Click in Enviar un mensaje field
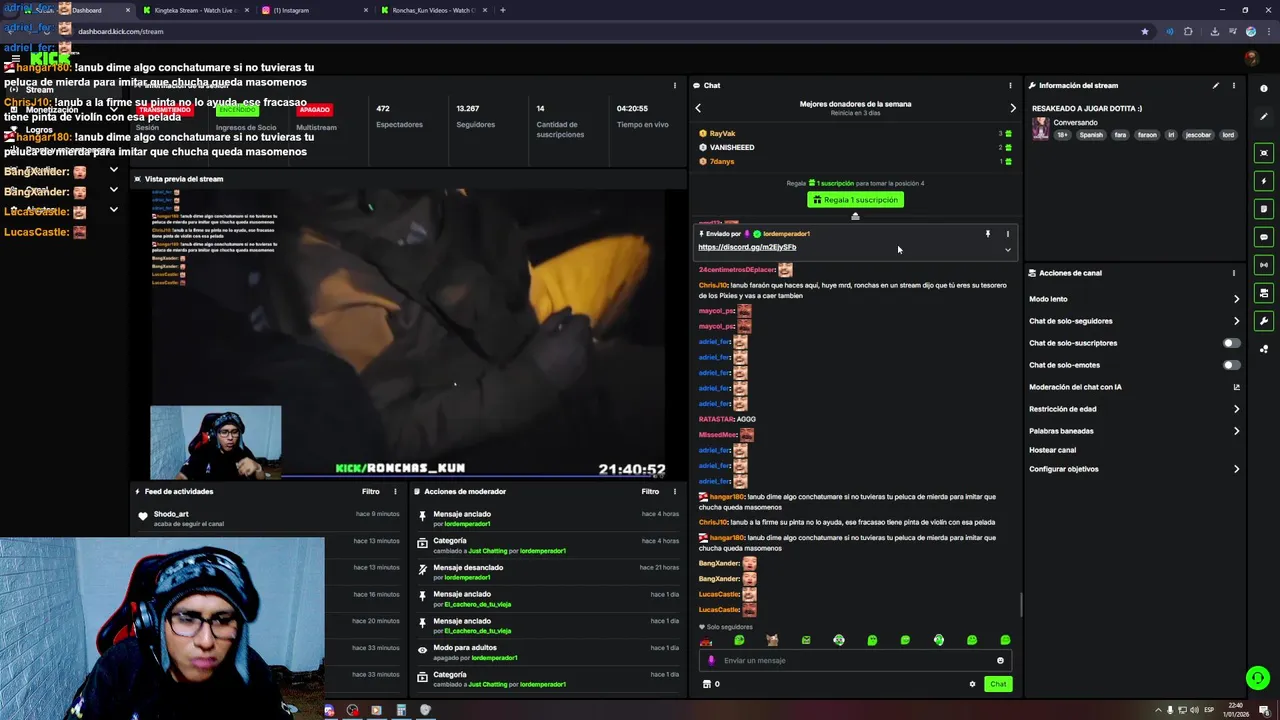The image size is (1280, 720). coord(855,660)
